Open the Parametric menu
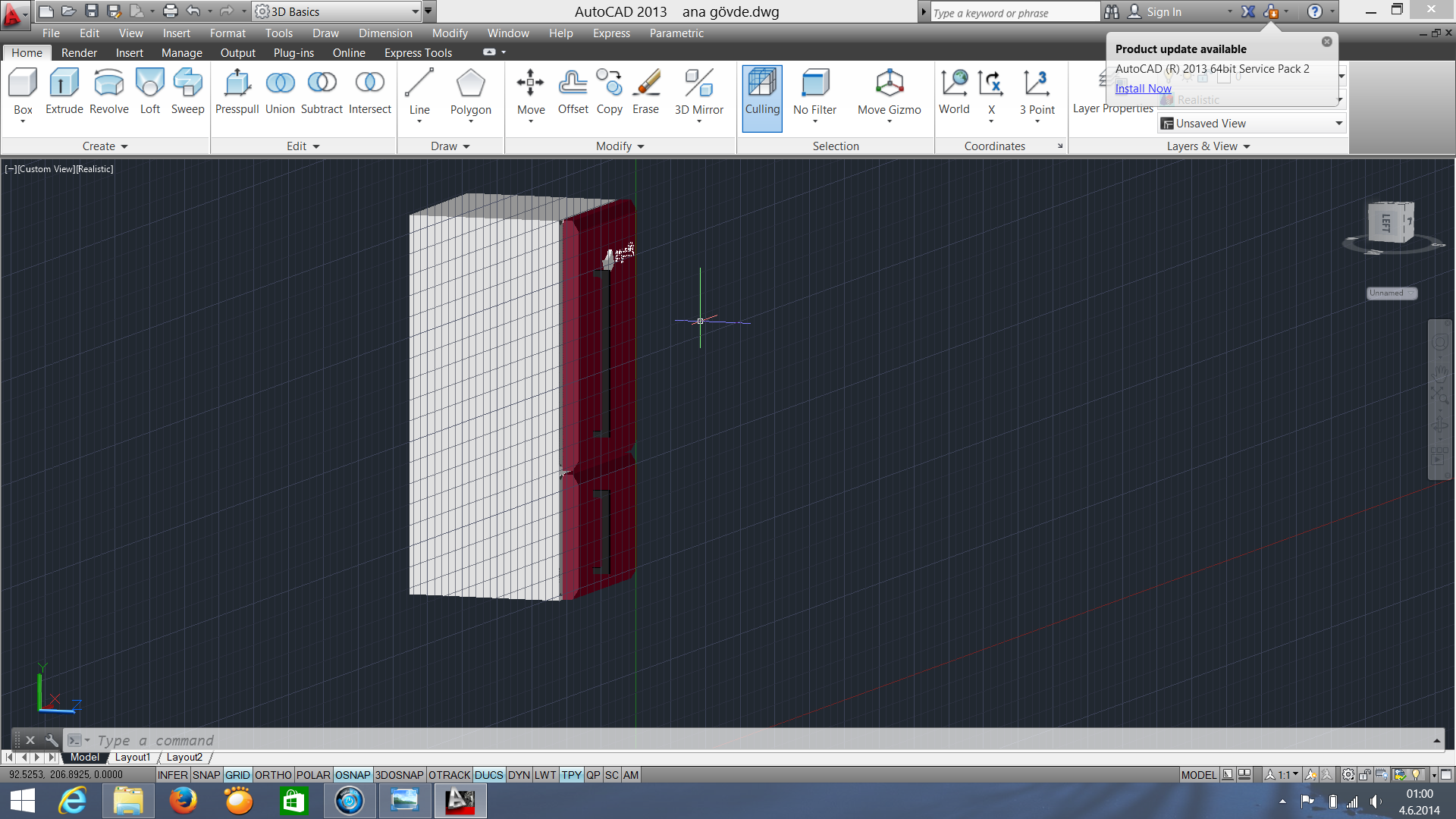This screenshot has height=819, width=1456. click(x=676, y=33)
